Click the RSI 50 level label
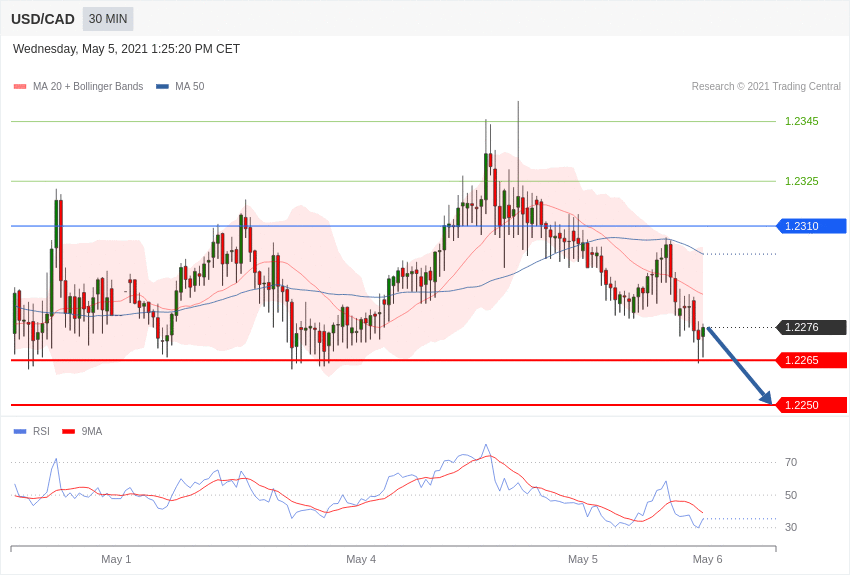The height and width of the screenshot is (576, 850). [x=791, y=495]
